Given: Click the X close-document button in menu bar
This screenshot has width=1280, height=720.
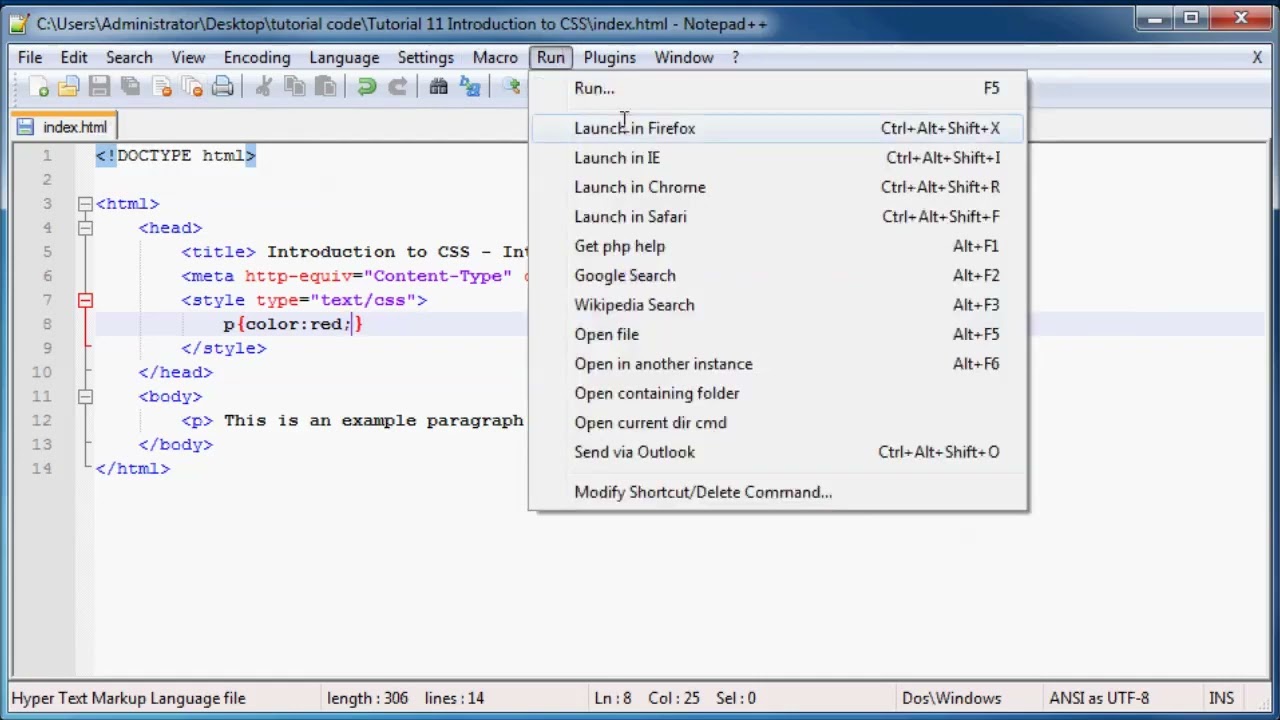Looking at the screenshot, I should point(1257,58).
